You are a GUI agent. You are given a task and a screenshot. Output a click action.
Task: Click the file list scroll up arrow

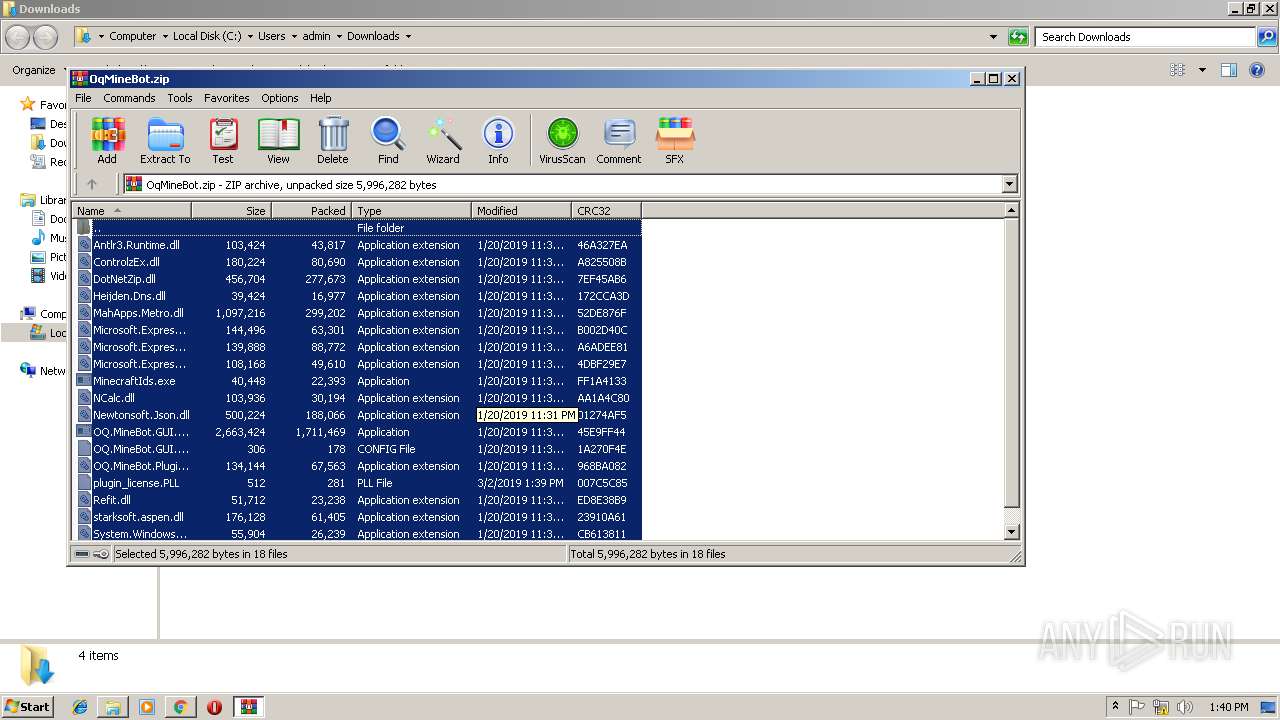pyautogui.click(x=1011, y=210)
